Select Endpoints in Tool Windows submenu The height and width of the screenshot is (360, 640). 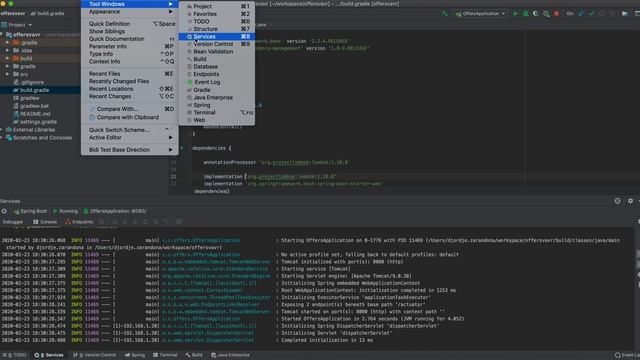click(217, 74)
